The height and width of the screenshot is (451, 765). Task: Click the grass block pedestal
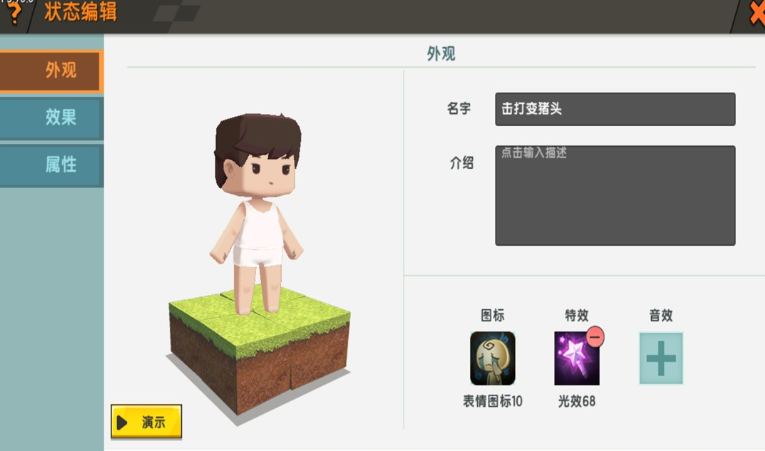[x=260, y=351]
